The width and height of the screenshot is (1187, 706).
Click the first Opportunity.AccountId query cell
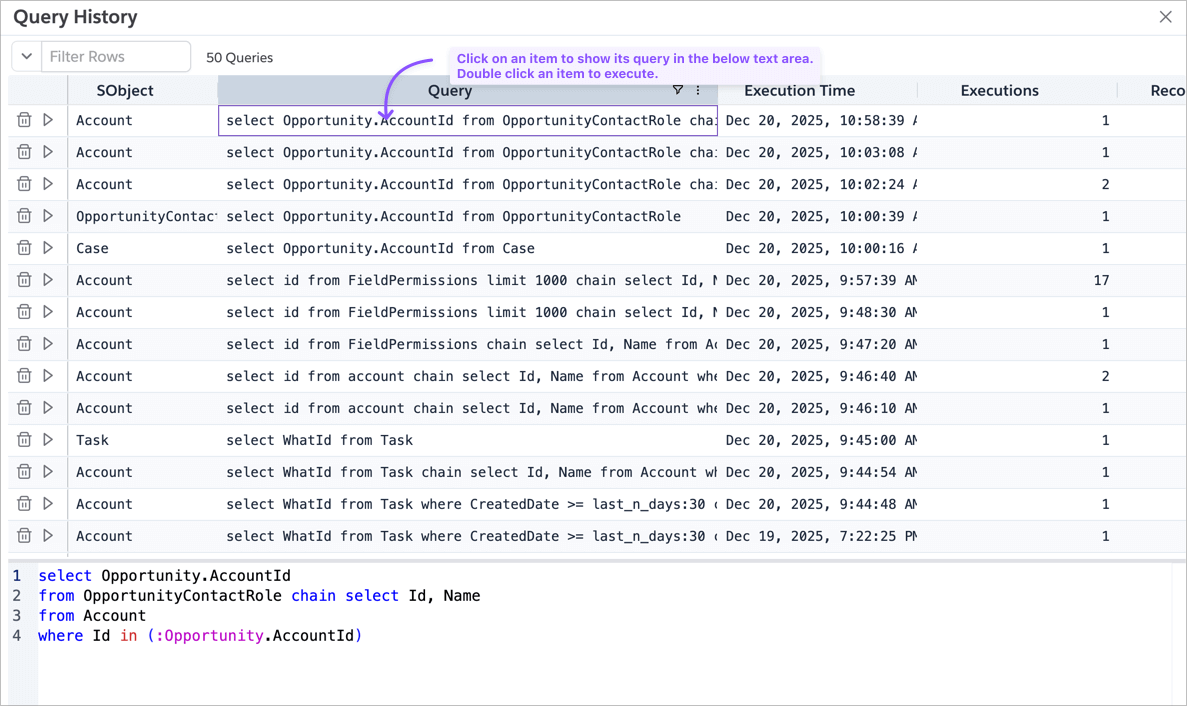pos(467,121)
